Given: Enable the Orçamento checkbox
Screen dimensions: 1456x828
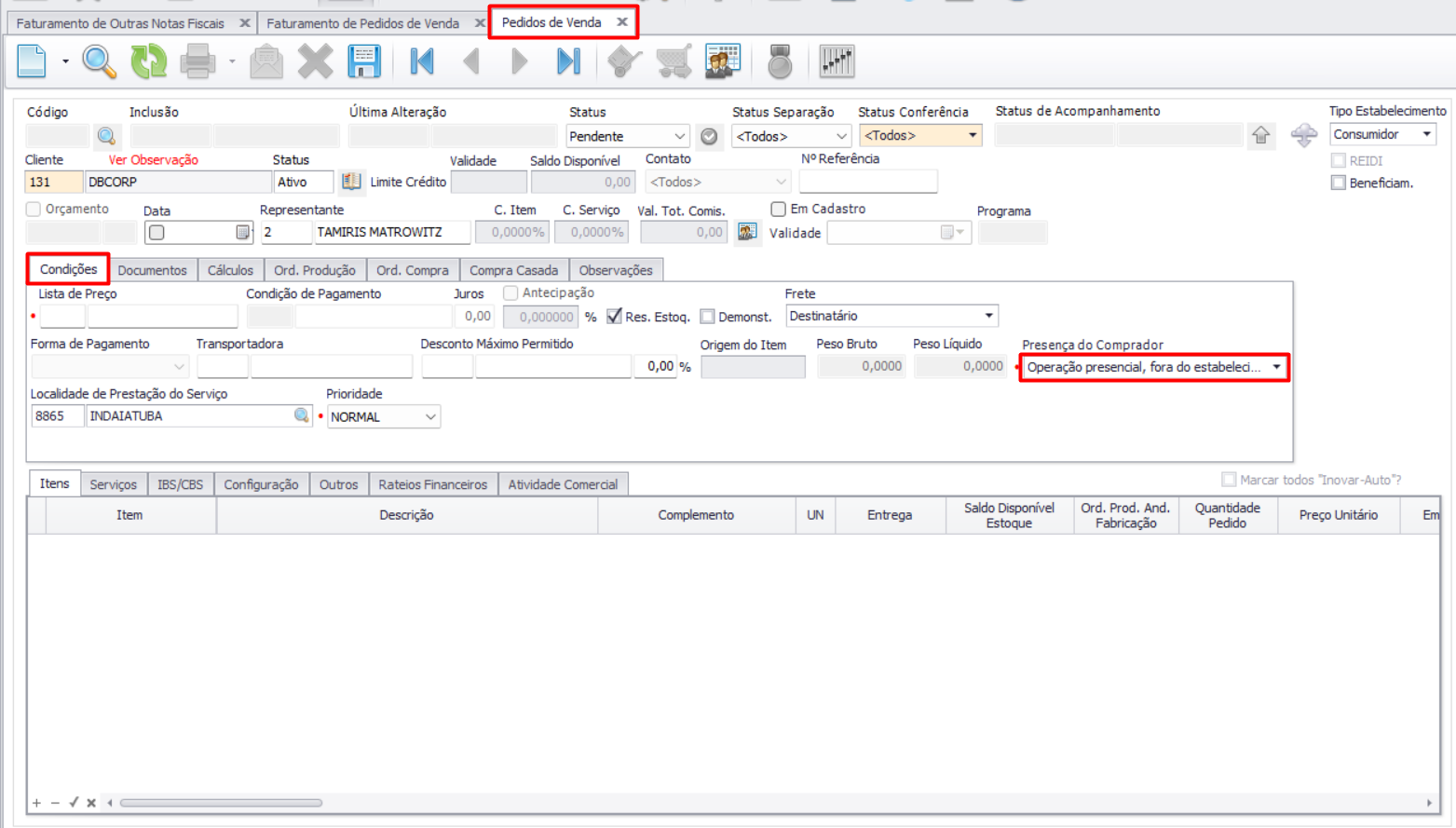Looking at the screenshot, I should point(34,210).
